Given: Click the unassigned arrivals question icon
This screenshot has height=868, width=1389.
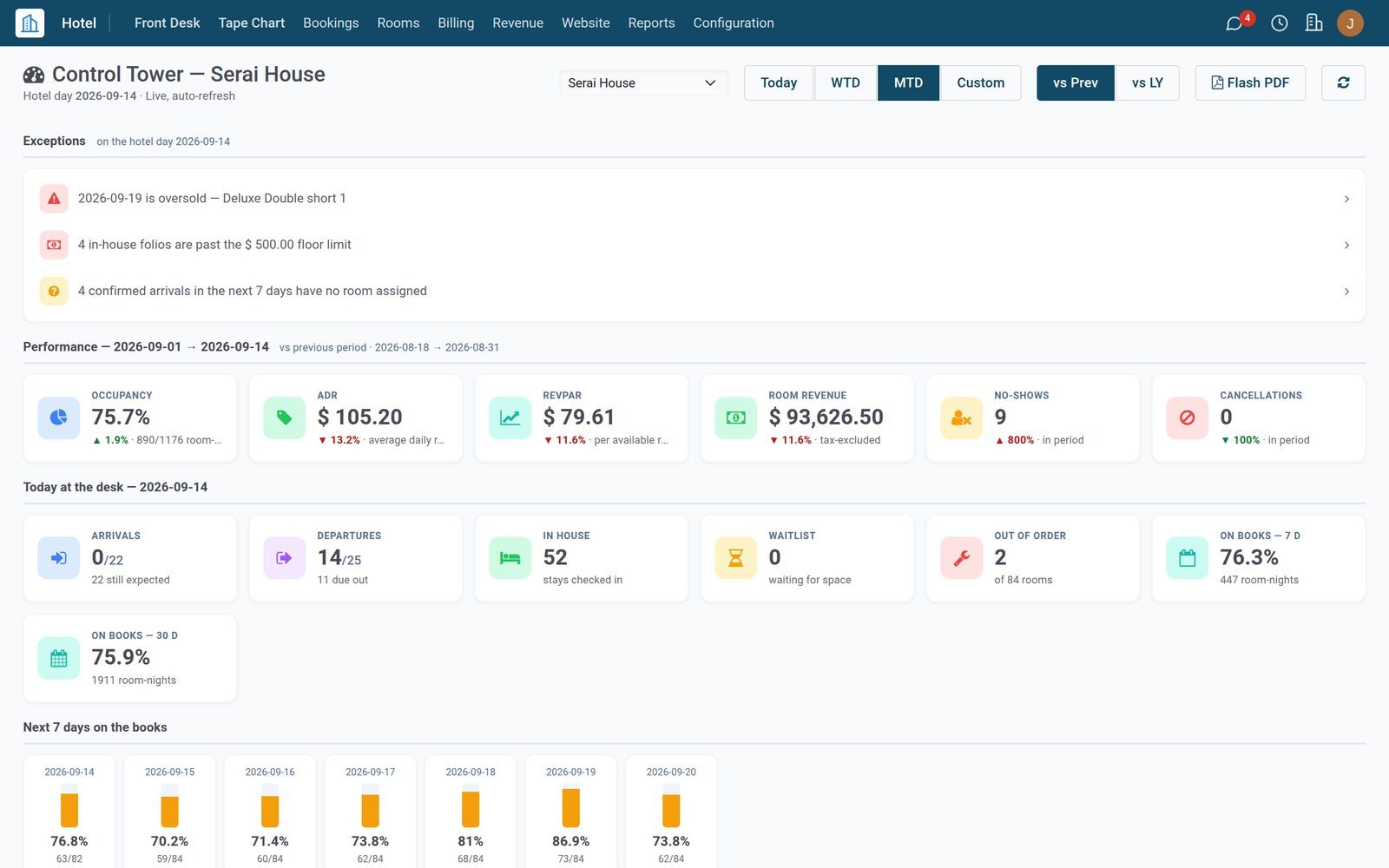Looking at the screenshot, I should click(54, 291).
